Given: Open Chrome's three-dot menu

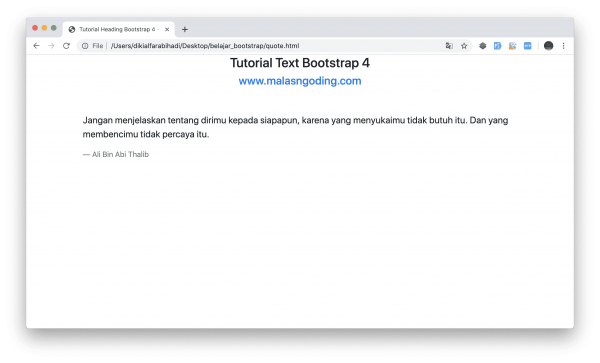Looking at the screenshot, I should tap(563, 46).
